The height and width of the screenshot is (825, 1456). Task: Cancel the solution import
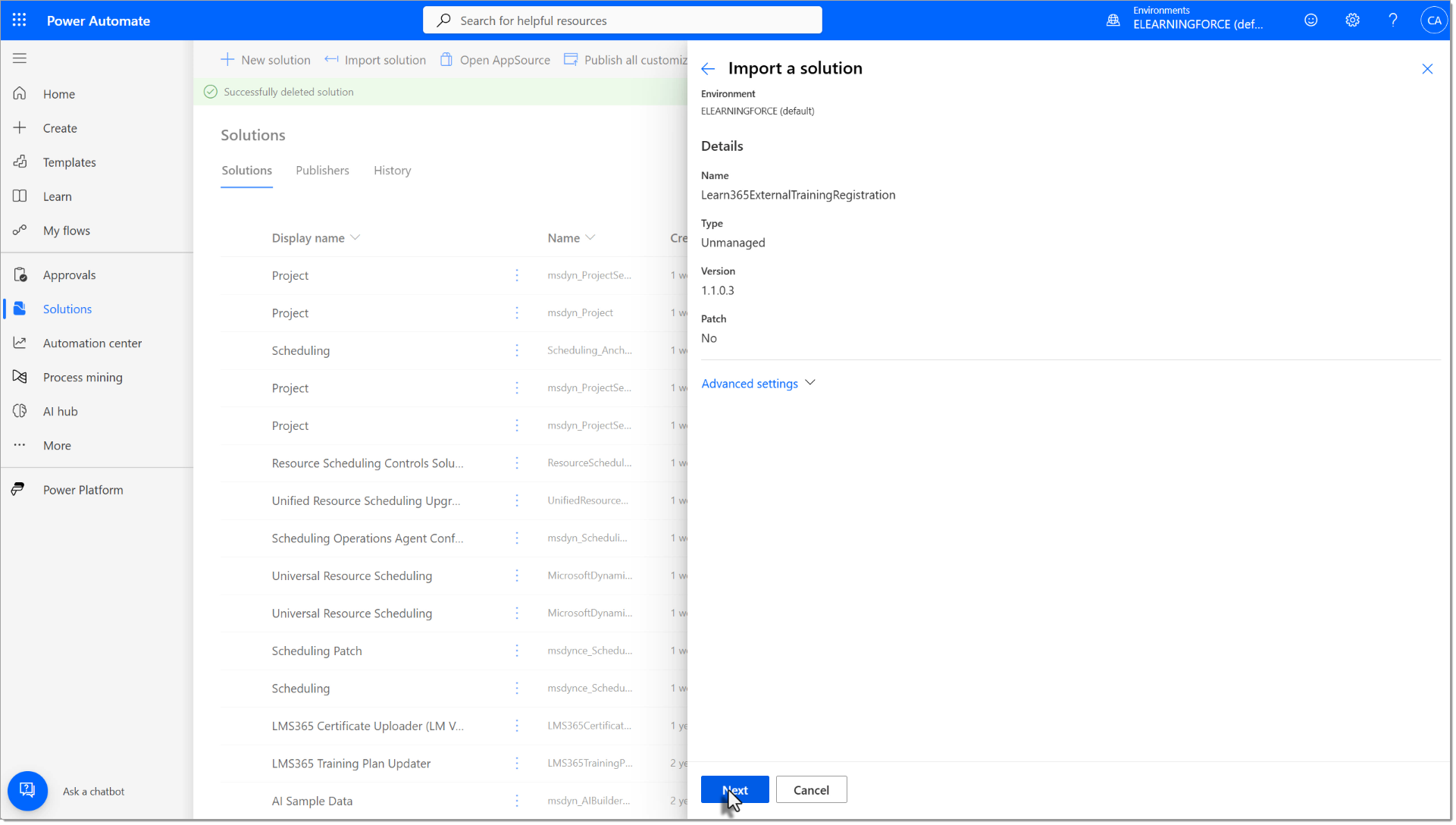(811, 789)
